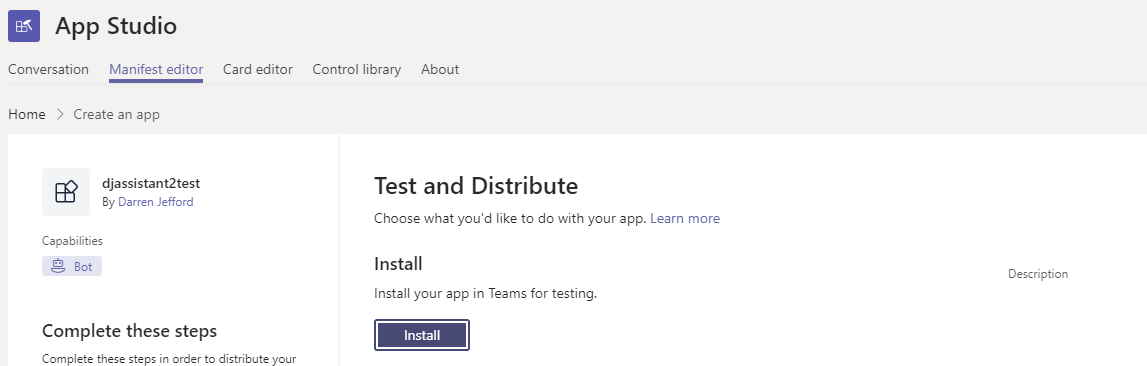Open the About tab
This screenshot has width=1147, height=366.
[x=440, y=70]
